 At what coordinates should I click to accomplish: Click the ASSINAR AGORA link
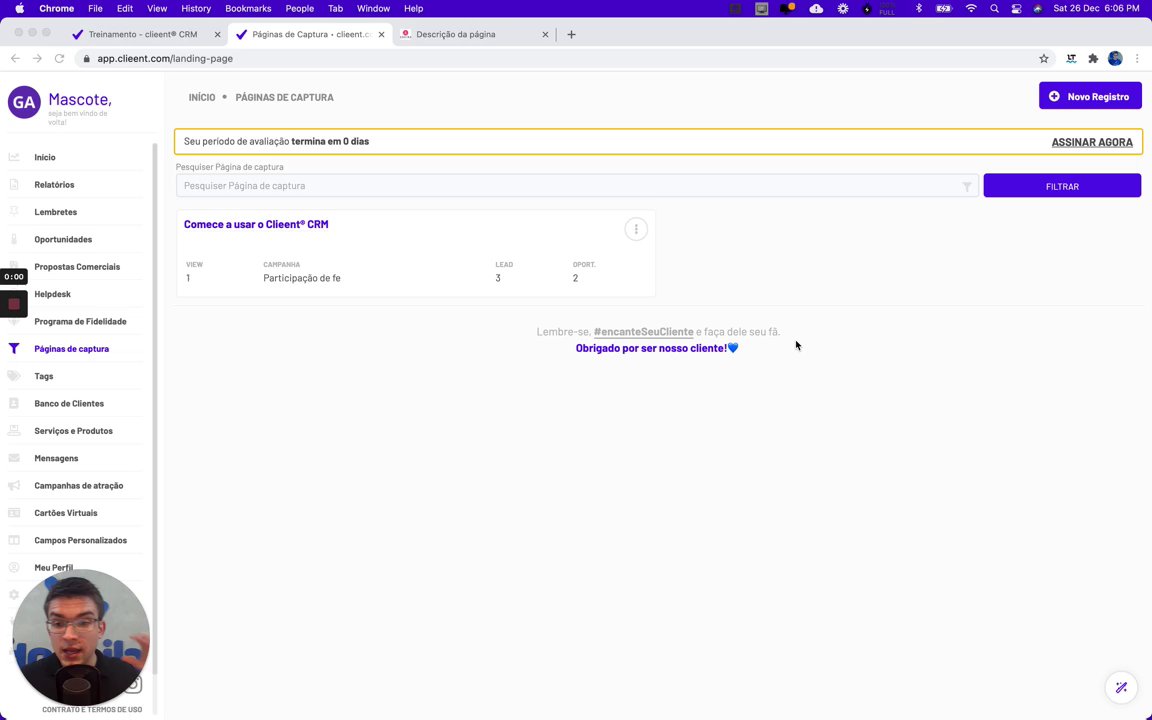(x=1092, y=143)
